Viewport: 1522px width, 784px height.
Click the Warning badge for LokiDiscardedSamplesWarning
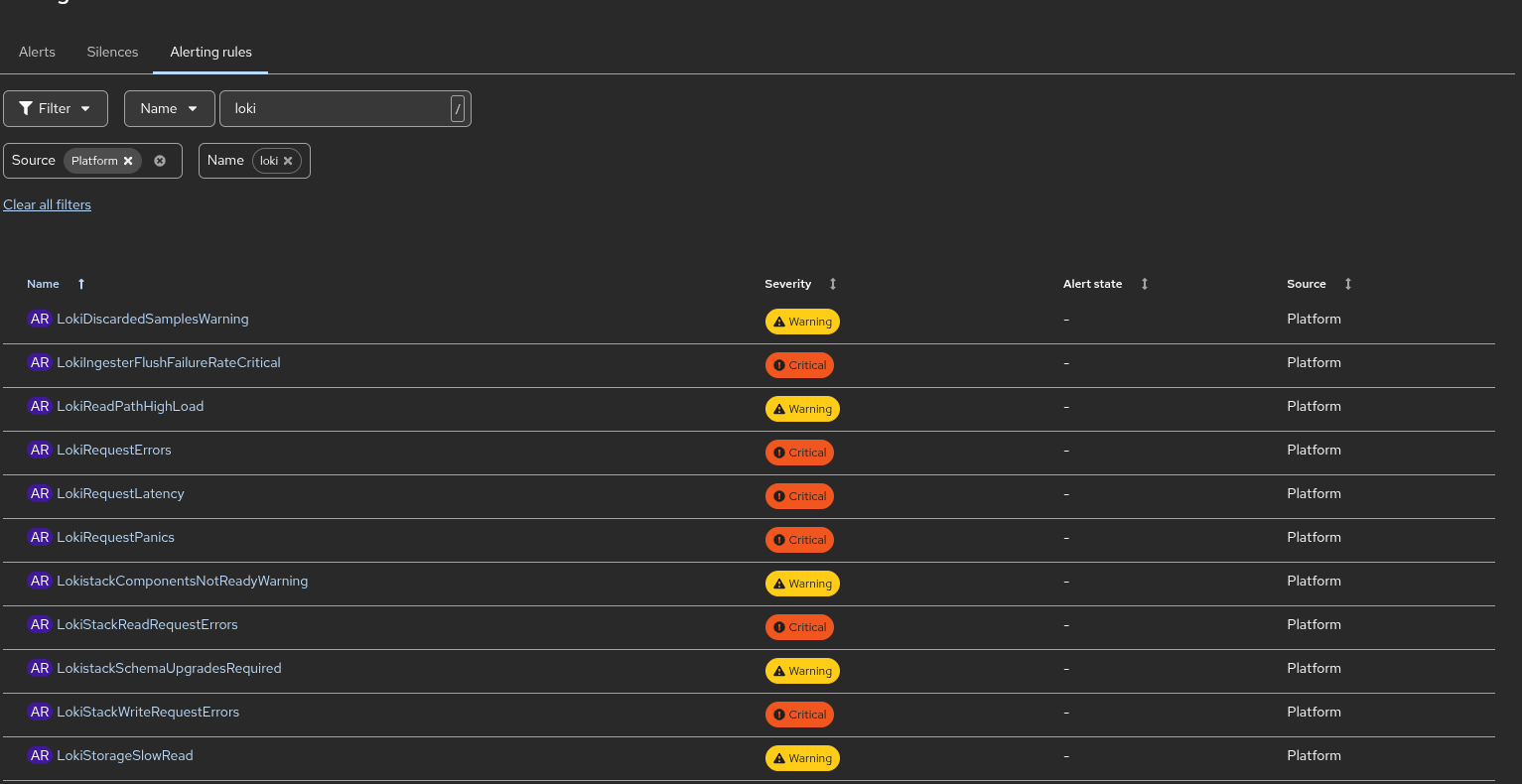click(802, 322)
